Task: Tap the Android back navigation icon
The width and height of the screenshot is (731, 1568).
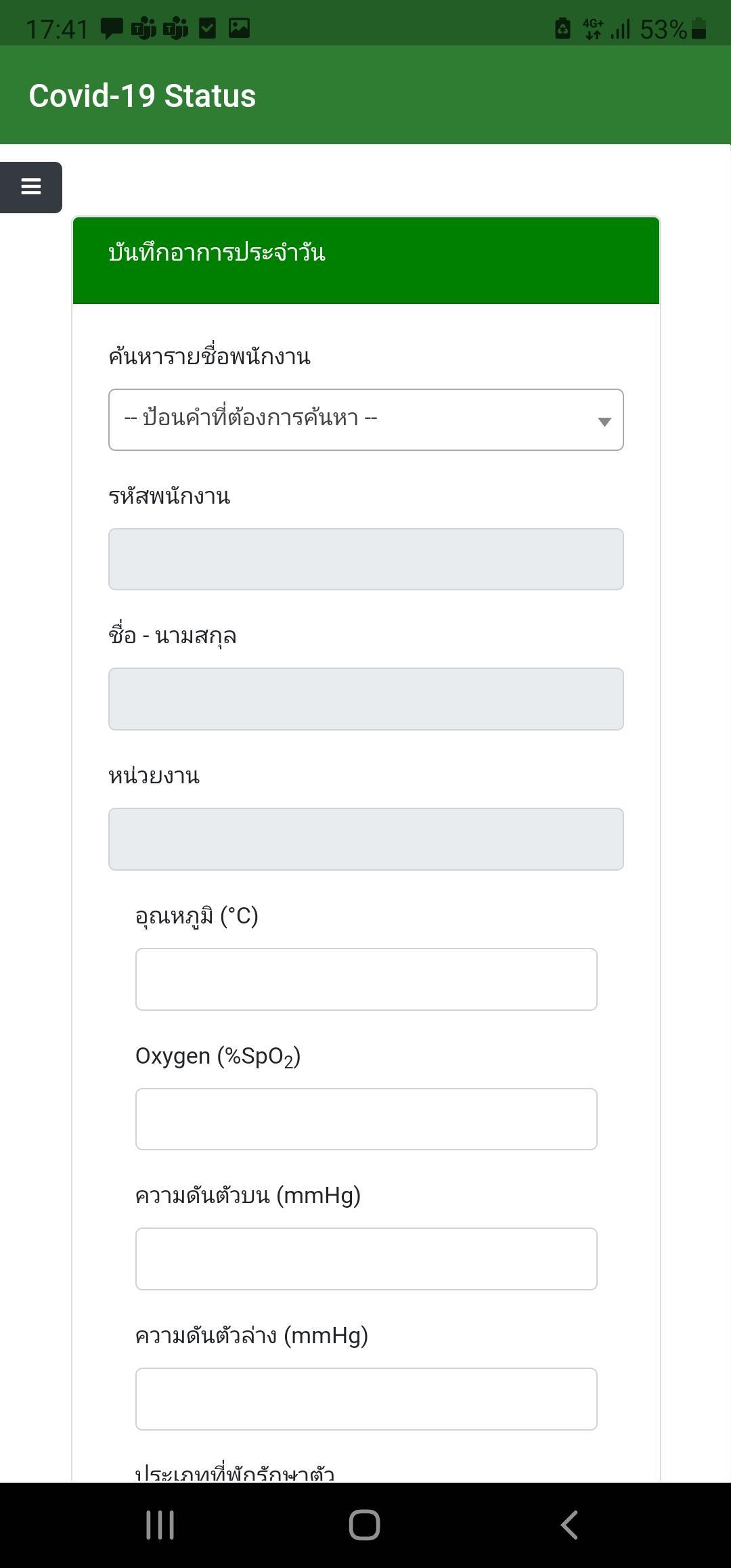Action: pyautogui.click(x=569, y=1525)
